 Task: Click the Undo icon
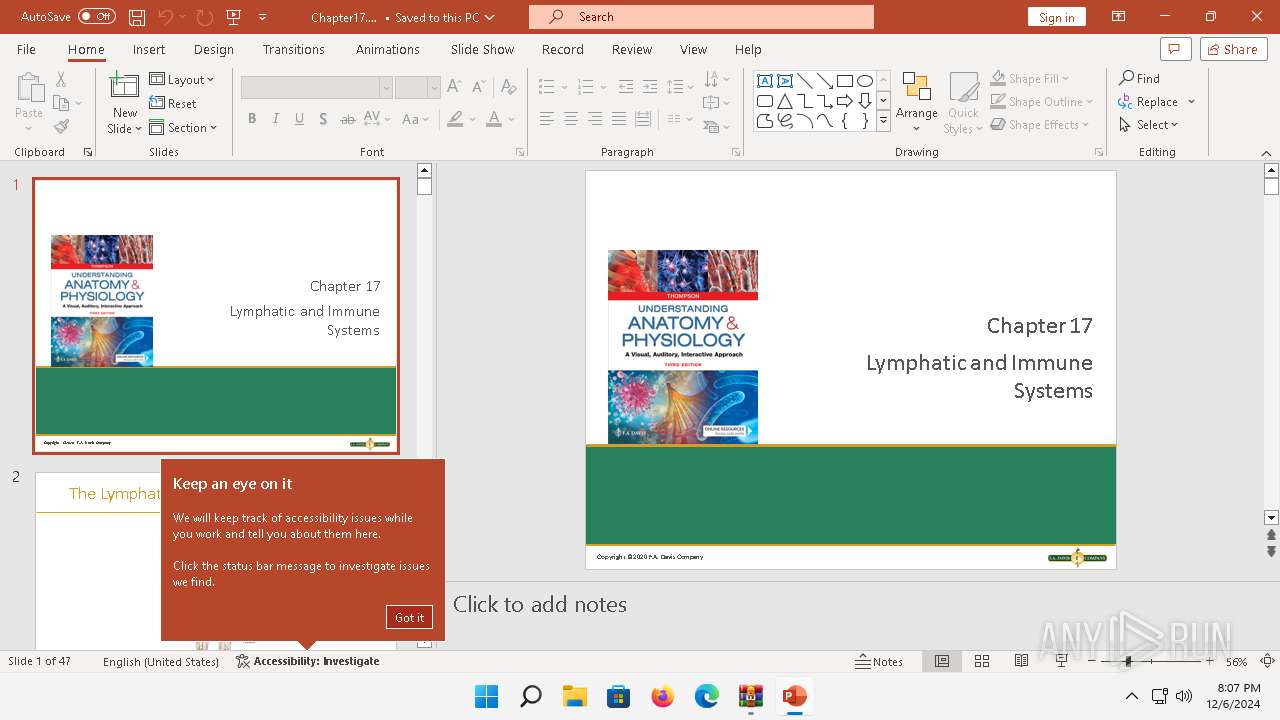point(166,17)
